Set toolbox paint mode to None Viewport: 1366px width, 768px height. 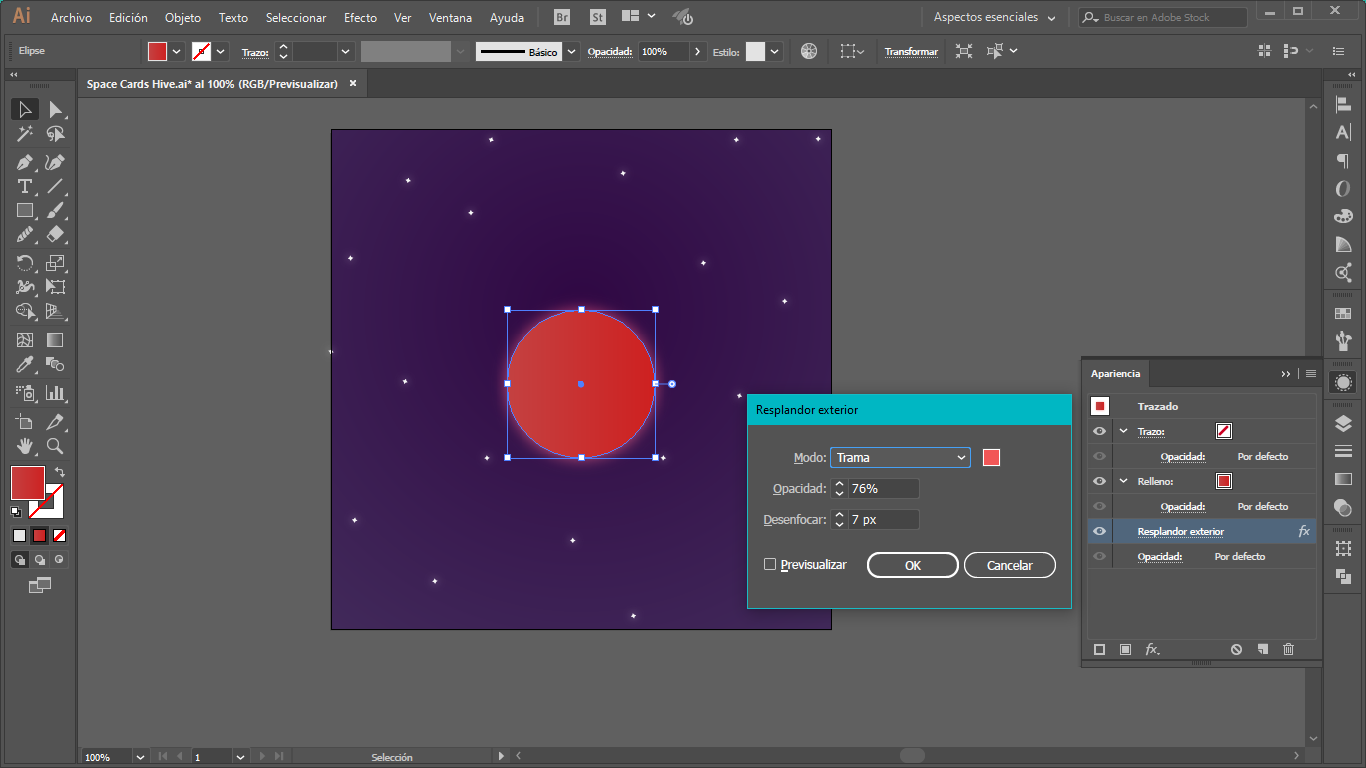click(x=59, y=535)
